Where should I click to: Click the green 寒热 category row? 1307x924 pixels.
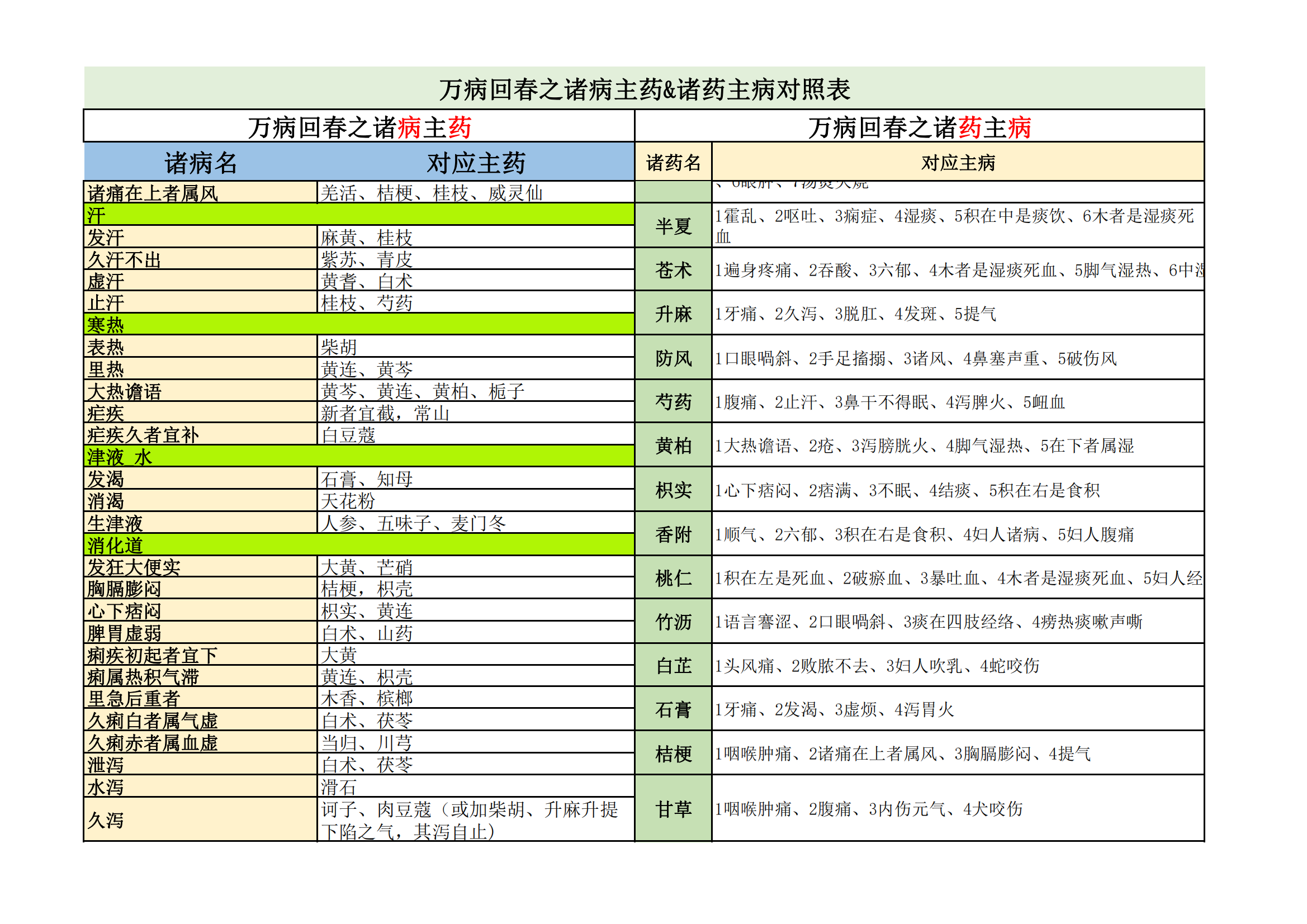(359, 325)
